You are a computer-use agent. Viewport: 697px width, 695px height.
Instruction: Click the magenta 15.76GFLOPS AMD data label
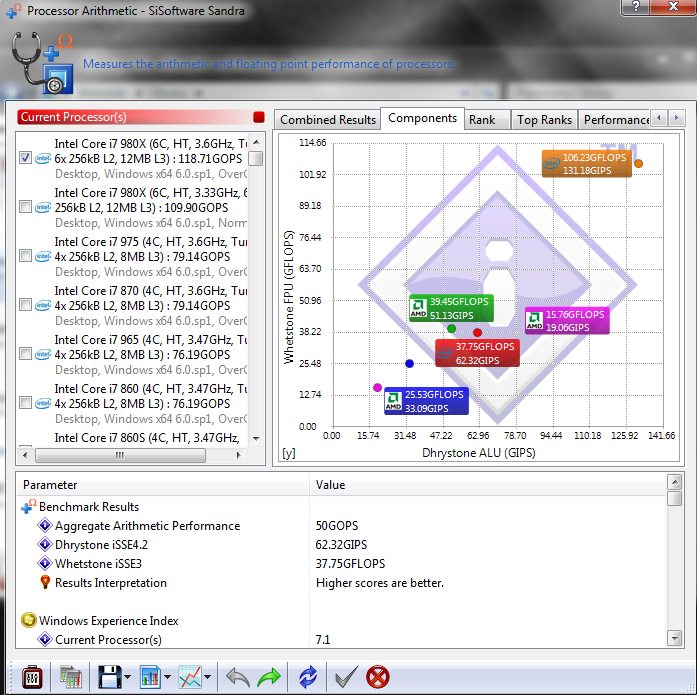tap(567, 320)
